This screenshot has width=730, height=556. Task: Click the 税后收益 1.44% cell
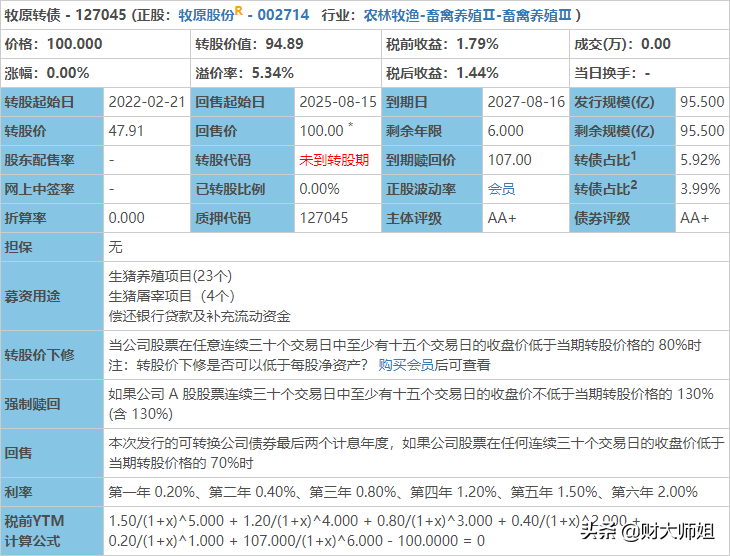click(x=475, y=73)
